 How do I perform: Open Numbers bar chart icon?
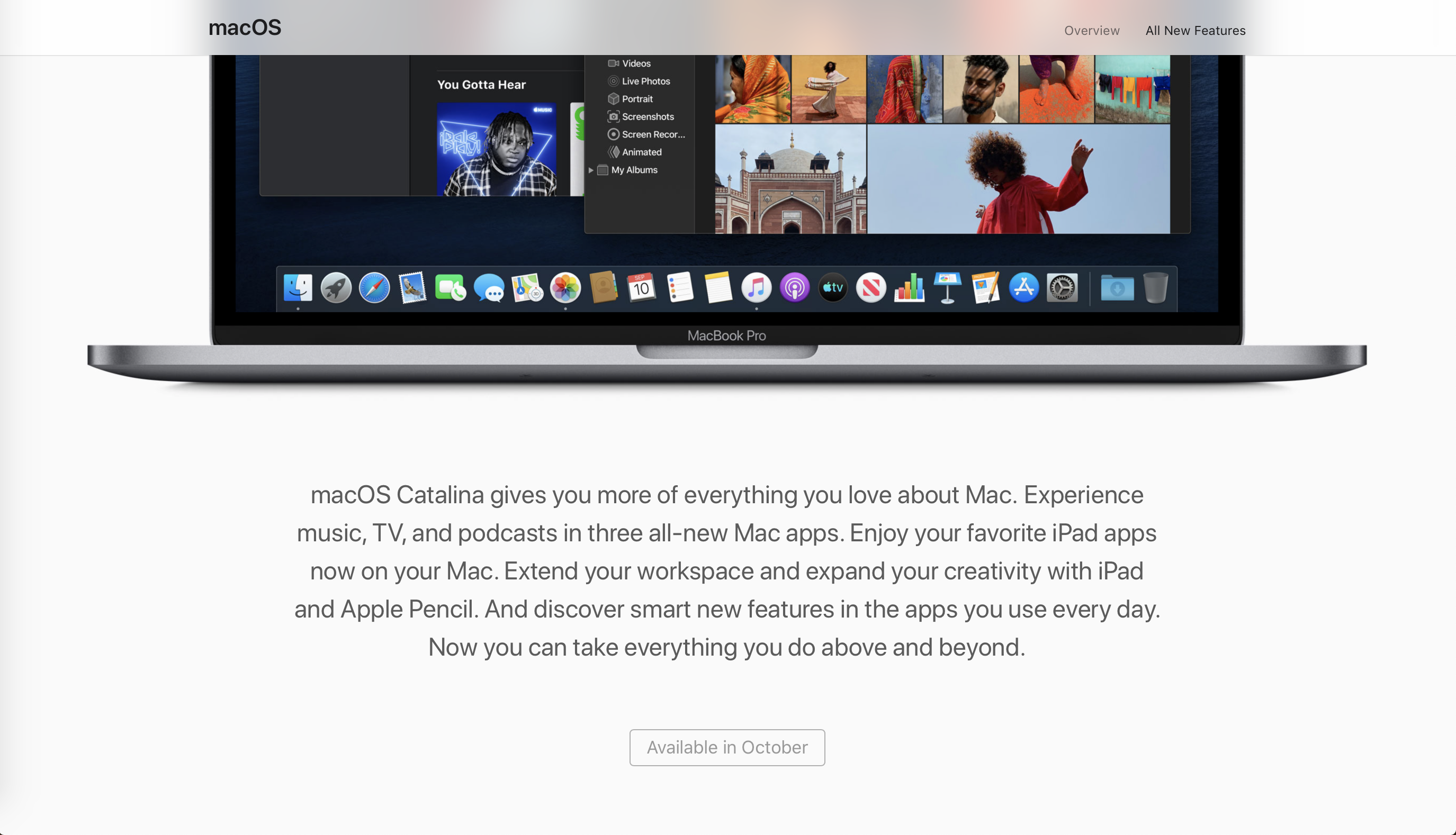pyautogui.click(x=909, y=287)
